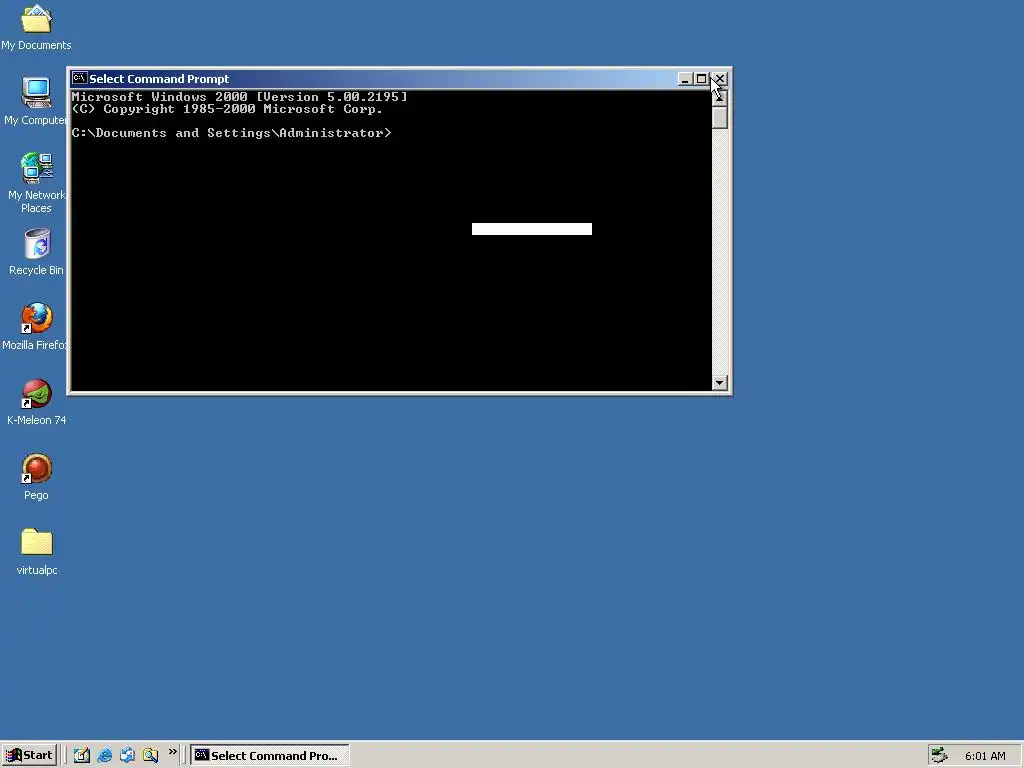Screen dimensions: 1024x768
Task: Click the 6:01 AM taskbar clock
Action: (985, 756)
